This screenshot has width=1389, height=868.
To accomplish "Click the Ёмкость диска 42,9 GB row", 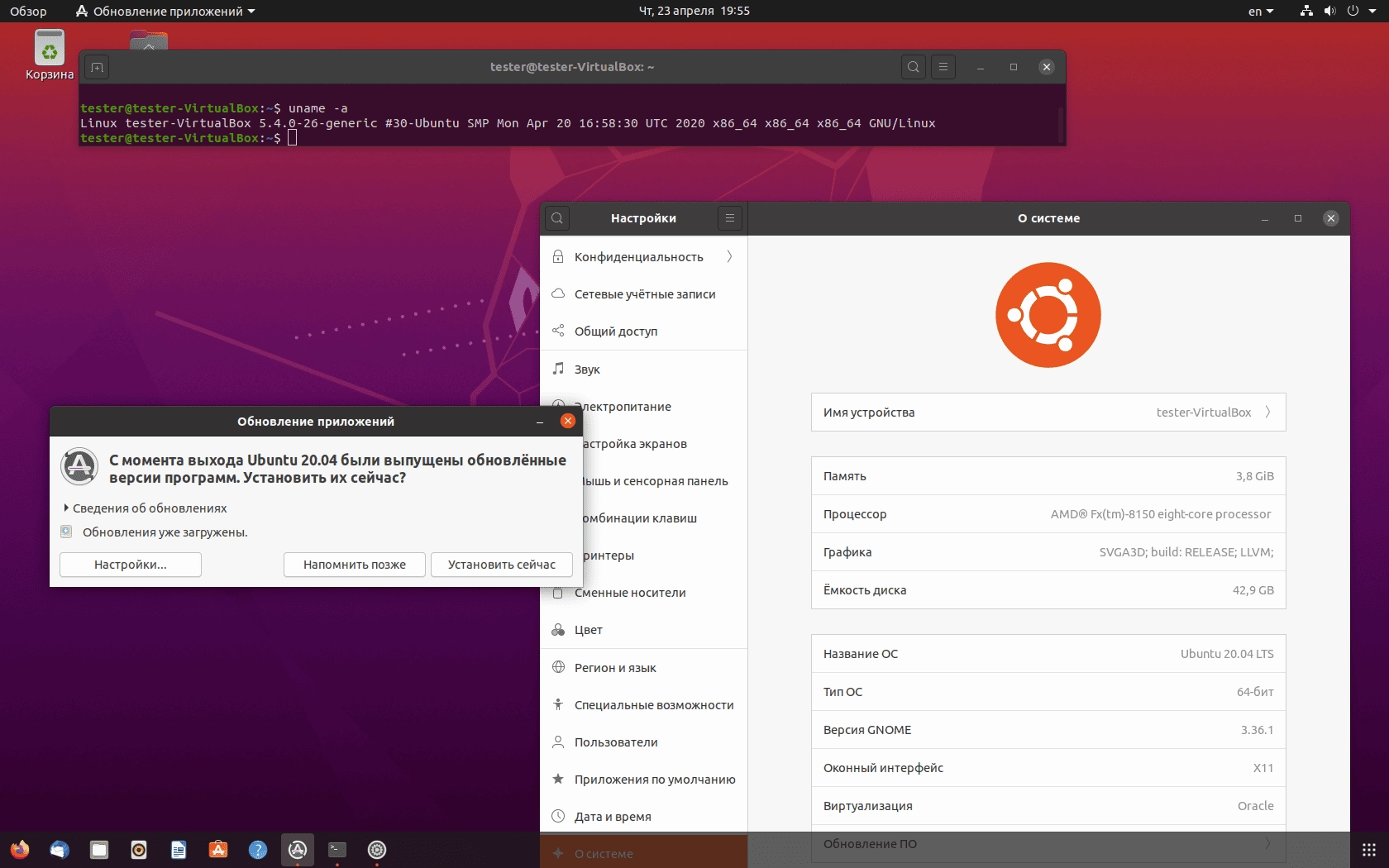I will (x=1048, y=590).
